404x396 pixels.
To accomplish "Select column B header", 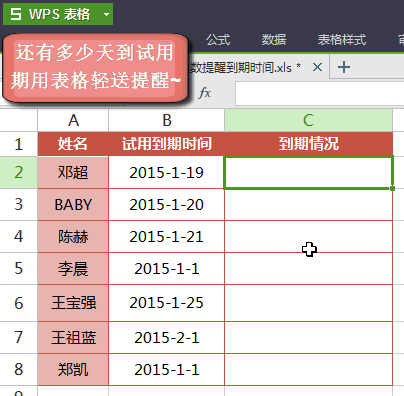I will click(166, 120).
